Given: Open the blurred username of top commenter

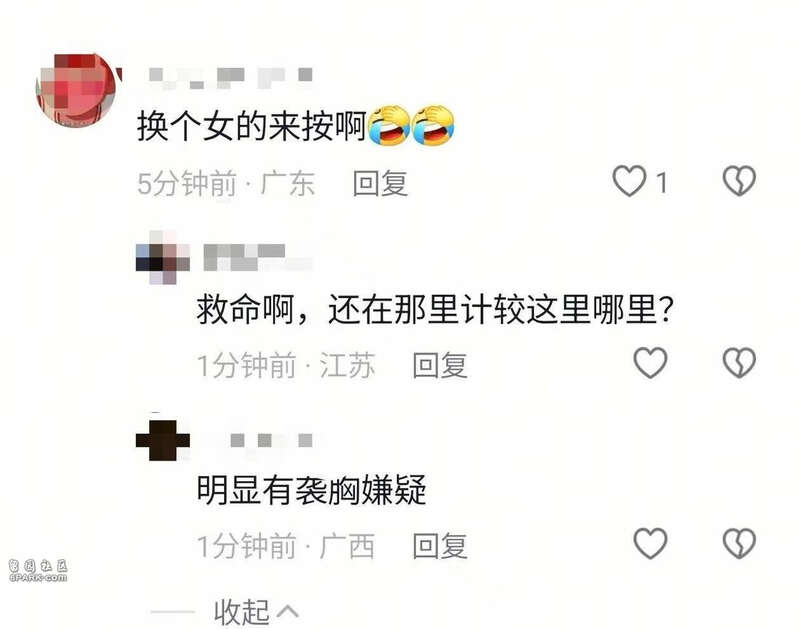Looking at the screenshot, I should [x=230, y=78].
